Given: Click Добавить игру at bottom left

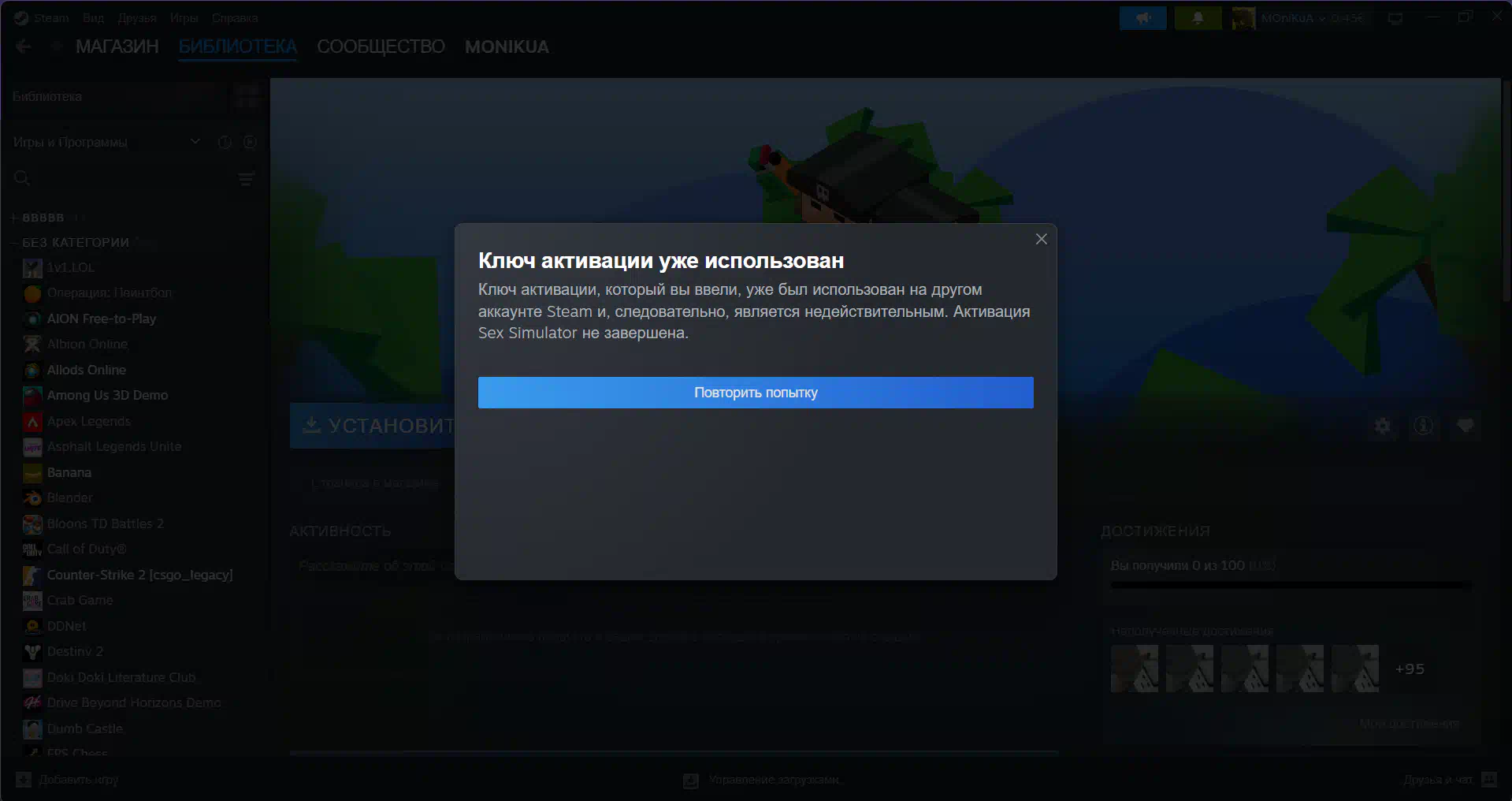Looking at the screenshot, I should point(68,780).
